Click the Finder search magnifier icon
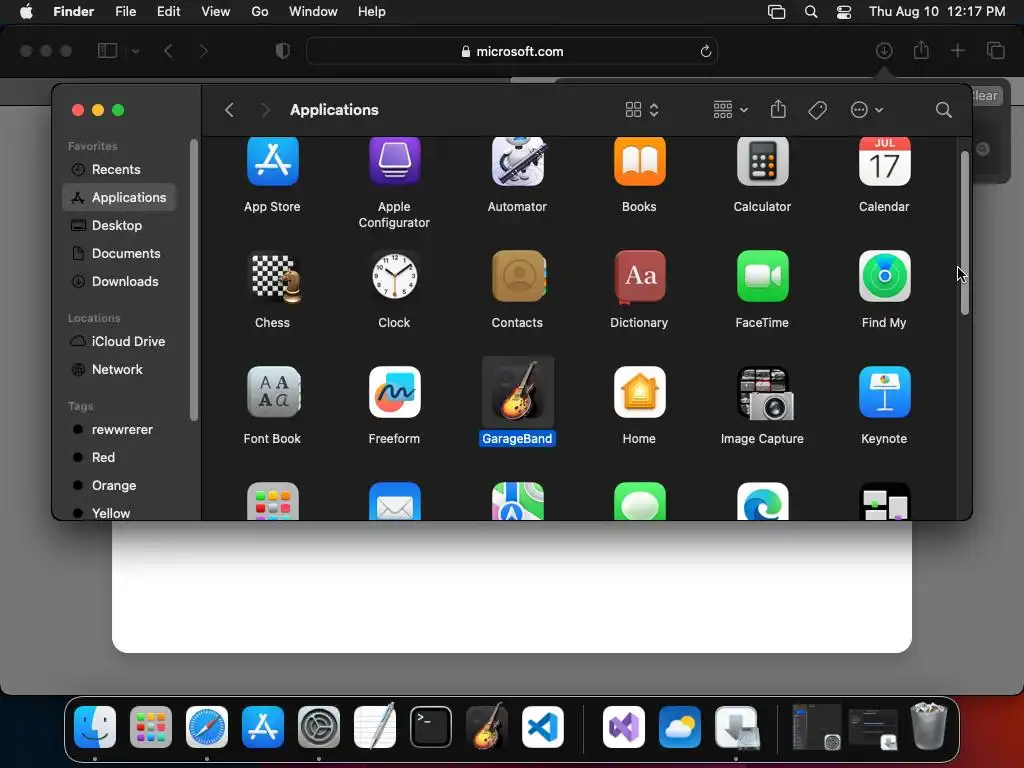1024x768 pixels. tap(943, 110)
